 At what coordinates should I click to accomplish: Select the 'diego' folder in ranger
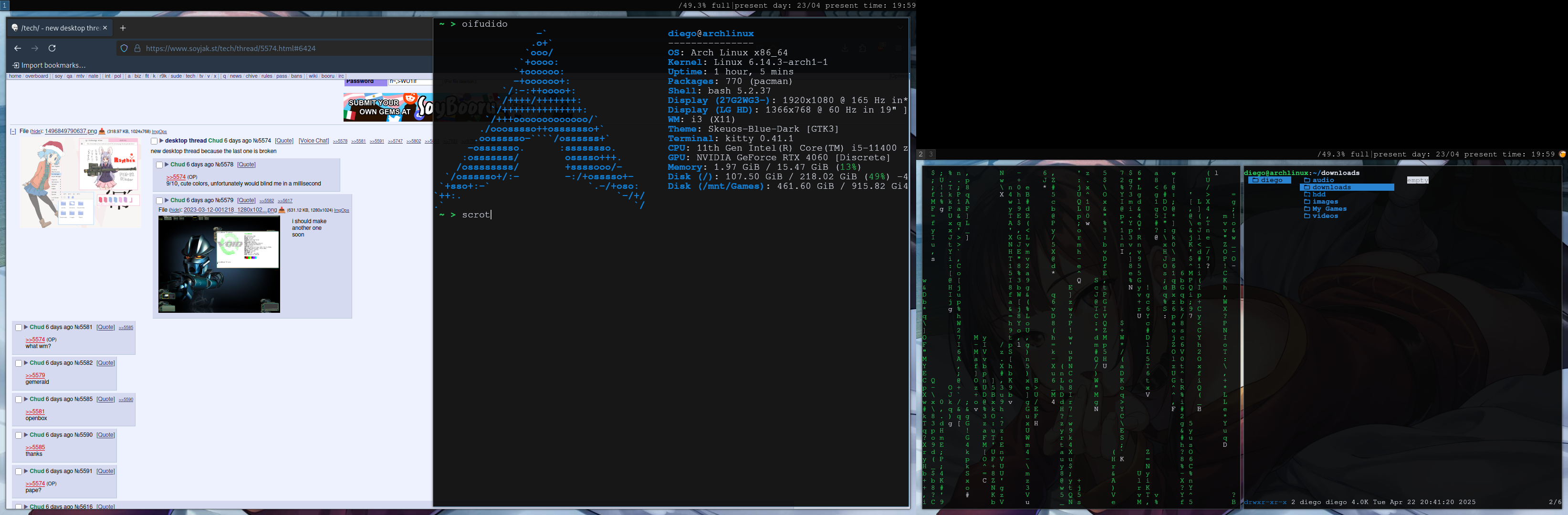pos(1269,180)
